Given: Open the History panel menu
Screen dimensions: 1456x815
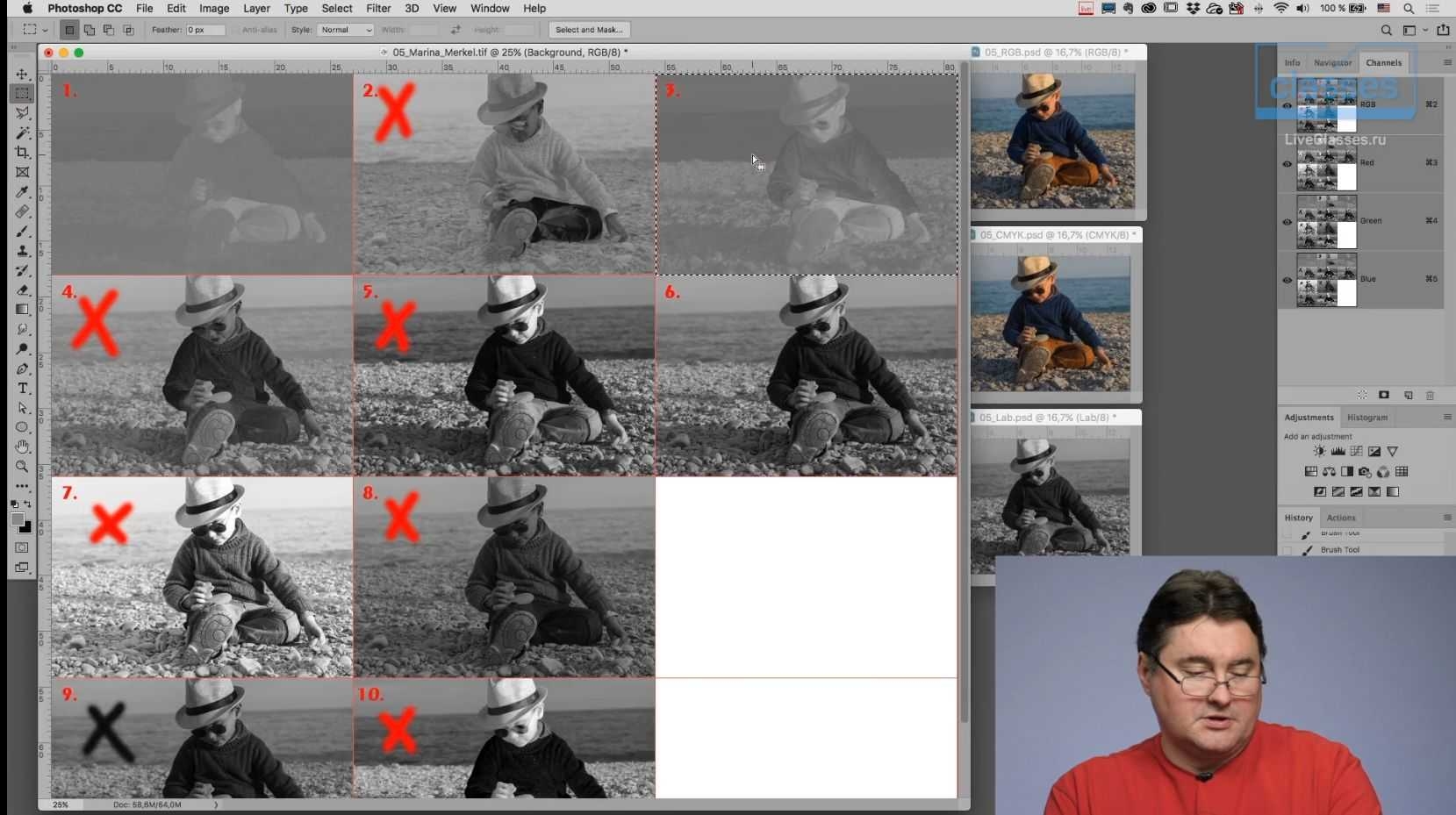Looking at the screenshot, I should click(1446, 518).
